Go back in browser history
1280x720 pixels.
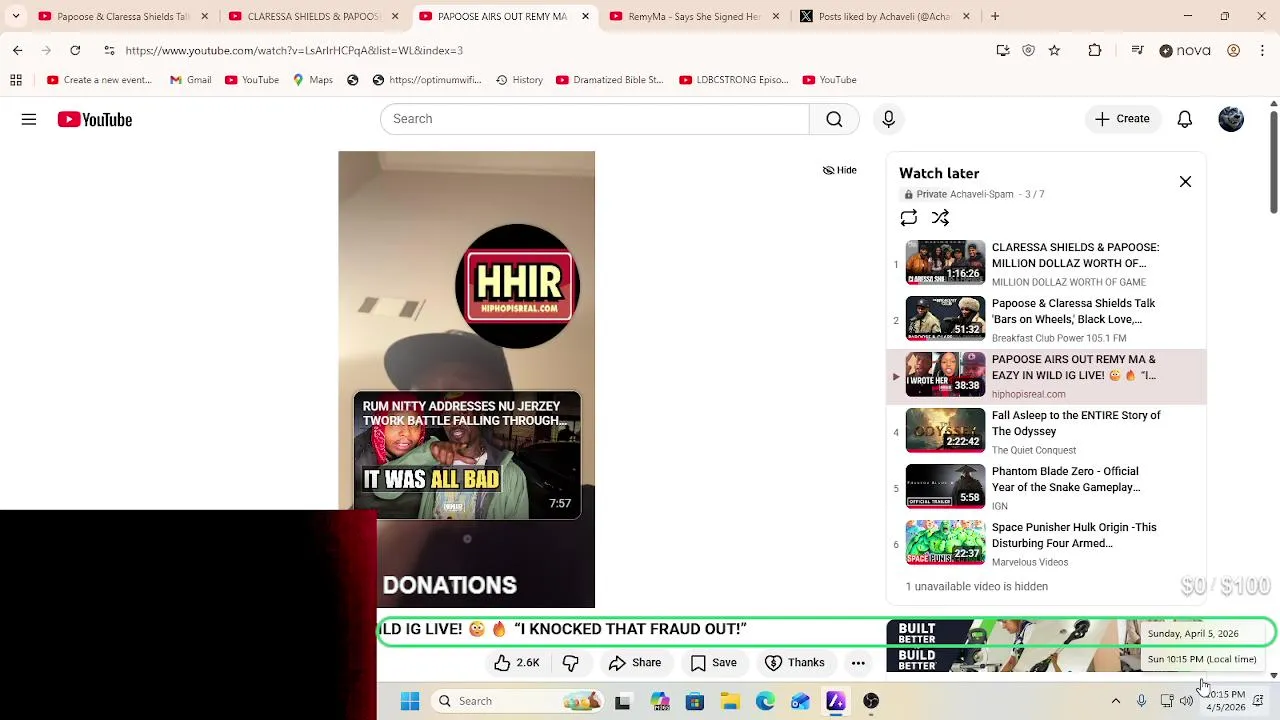coord(17,50)
